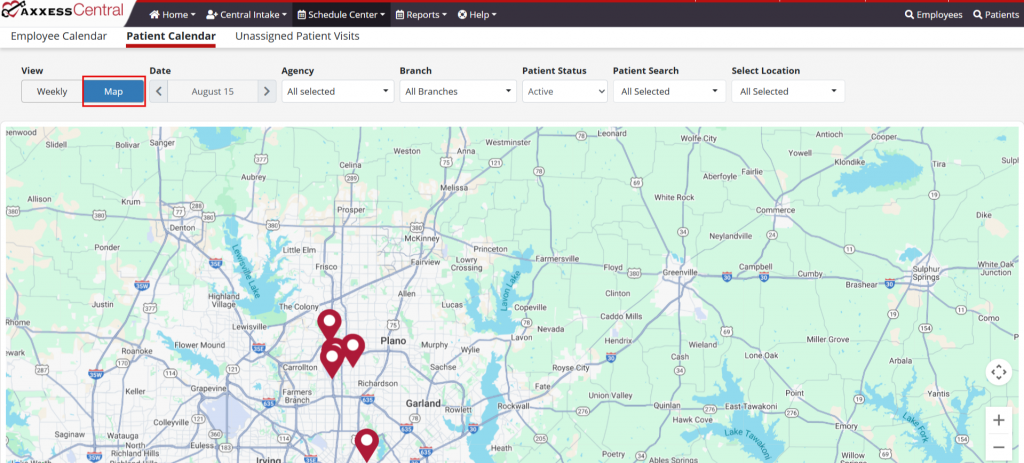The image size is (1024, 463).
Task: Select the Patient Calendar tab
Action: [x=170, y=37]
